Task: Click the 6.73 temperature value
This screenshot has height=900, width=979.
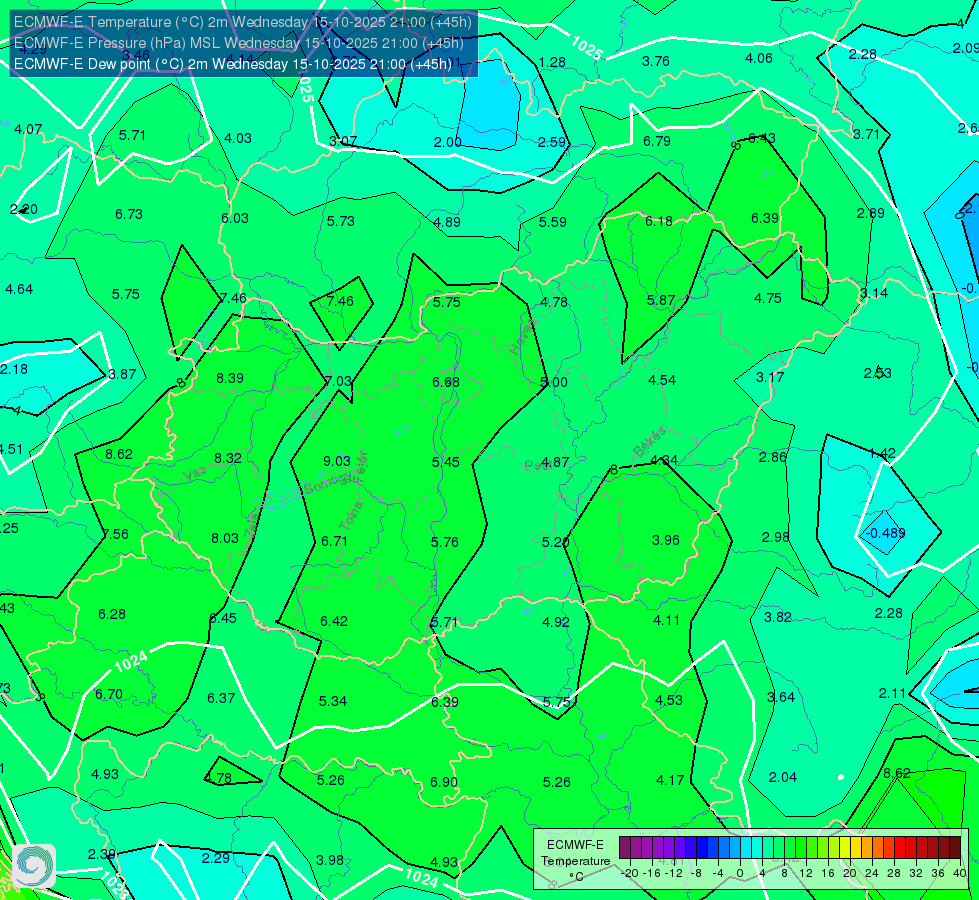Action: (129, 214)
